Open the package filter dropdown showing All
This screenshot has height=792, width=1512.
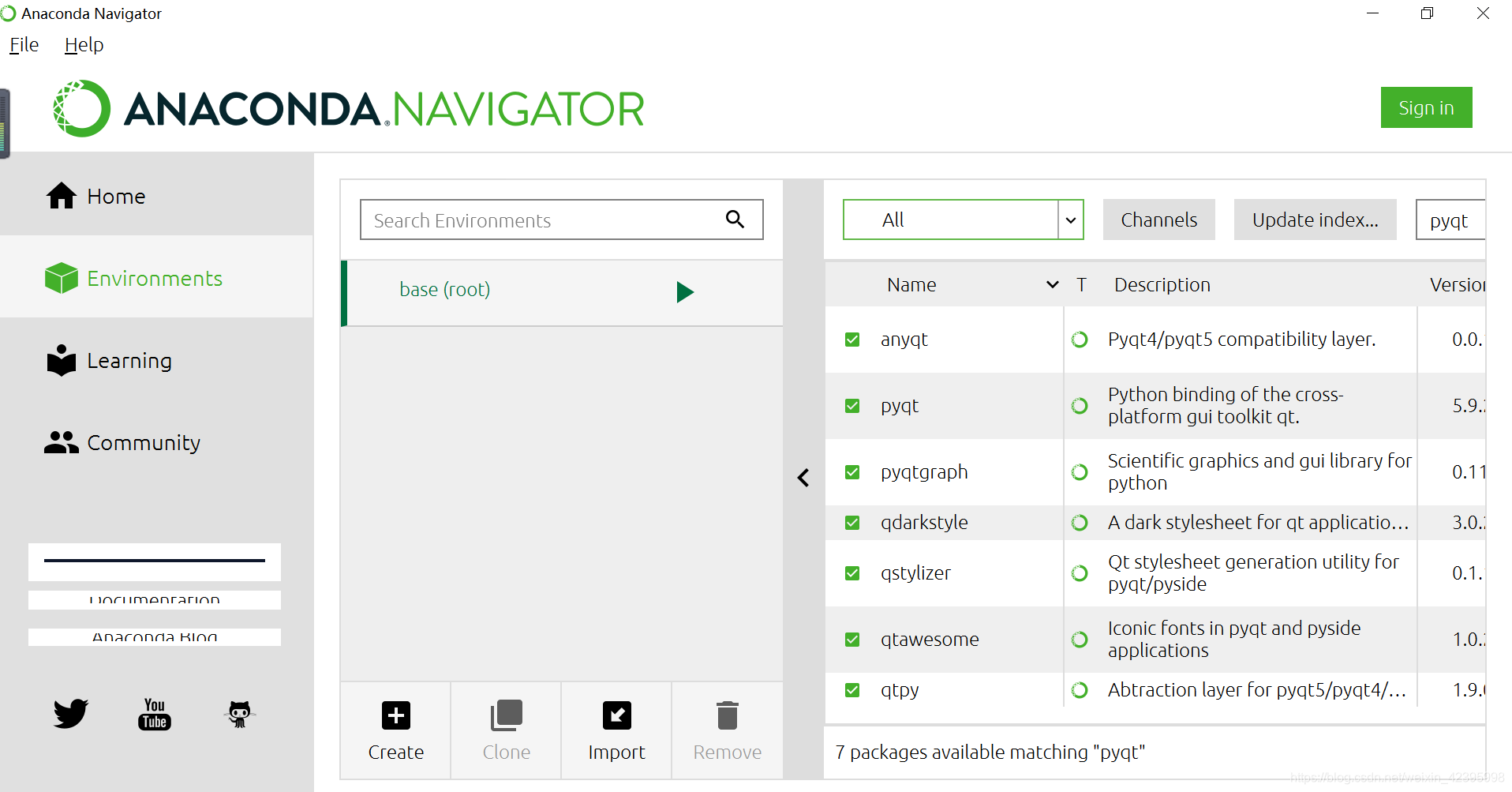963,220
